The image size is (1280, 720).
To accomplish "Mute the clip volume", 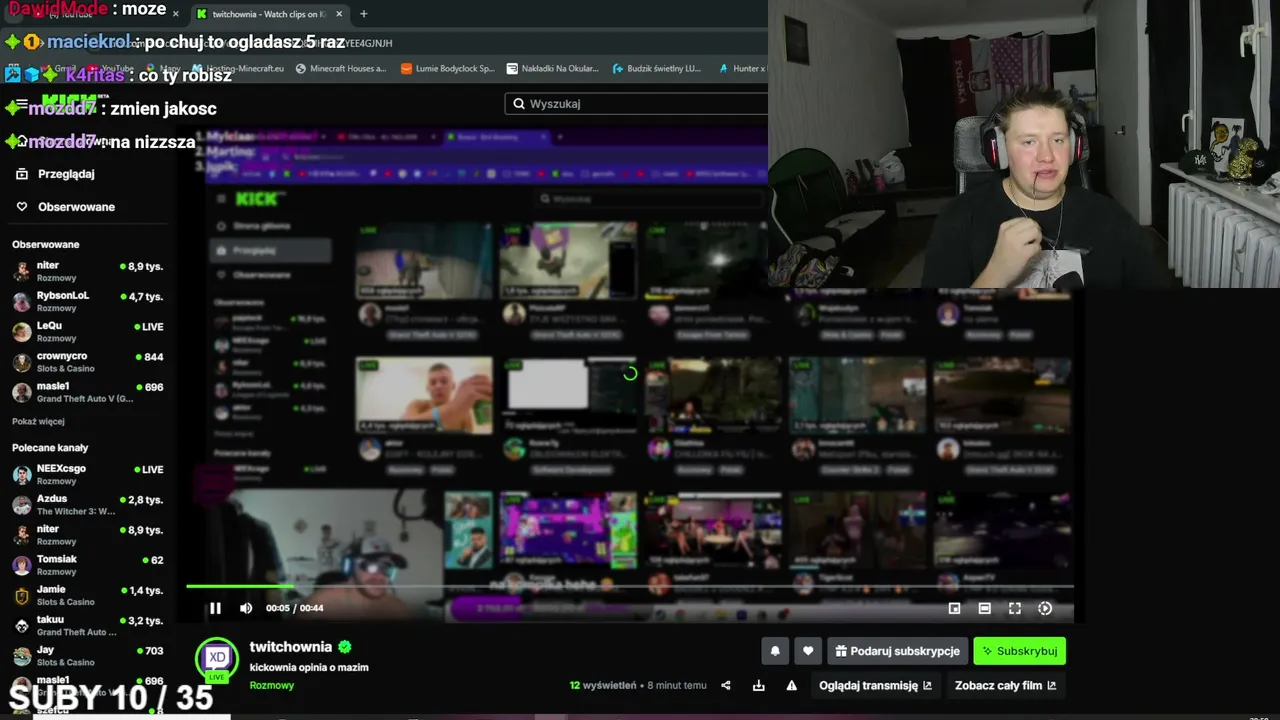I will coord(246,608).
